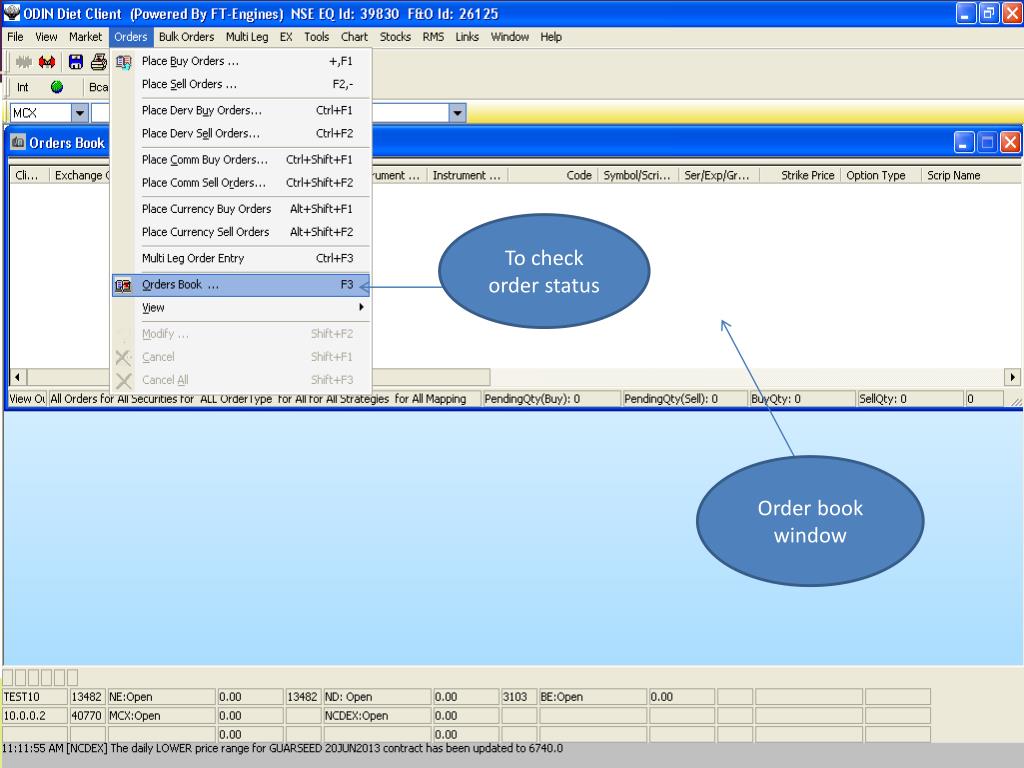Viewport: 1024px width, 768px height.
Task: Click the red binoculars toolbar icon
Action: tap(47, 62)
